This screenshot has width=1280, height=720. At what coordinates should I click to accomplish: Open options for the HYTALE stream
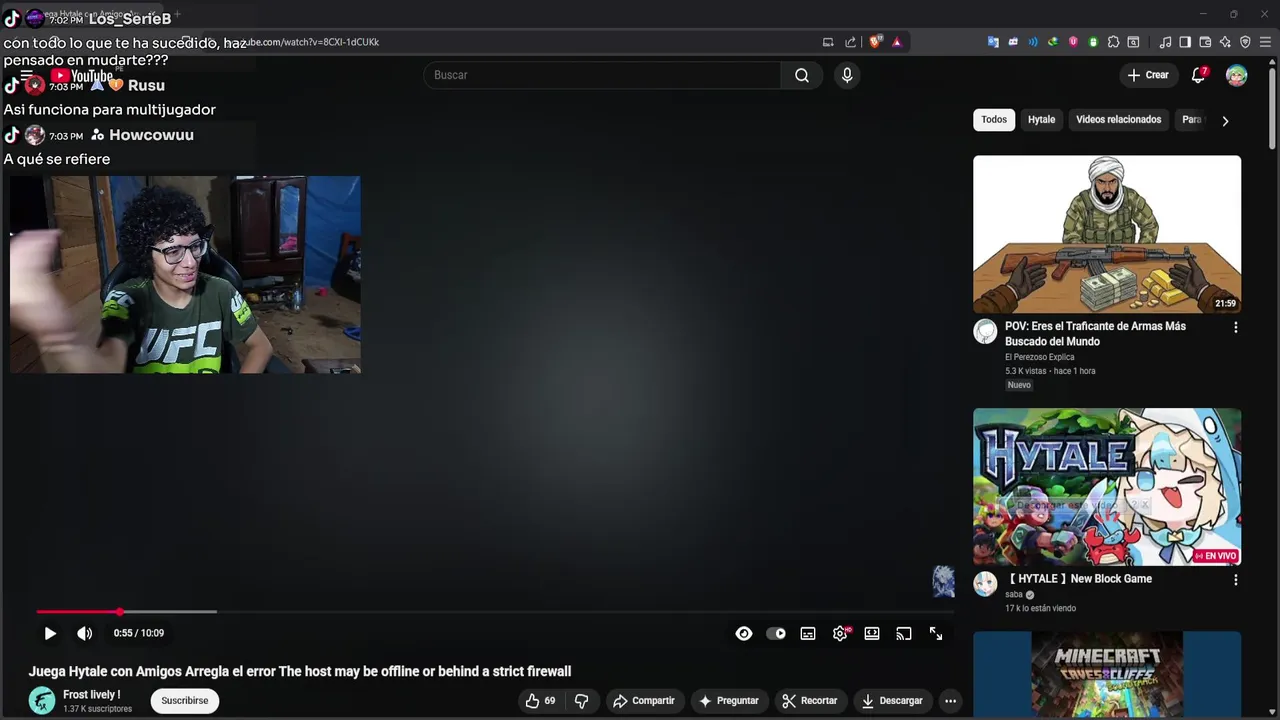[x=1235, y=579]
